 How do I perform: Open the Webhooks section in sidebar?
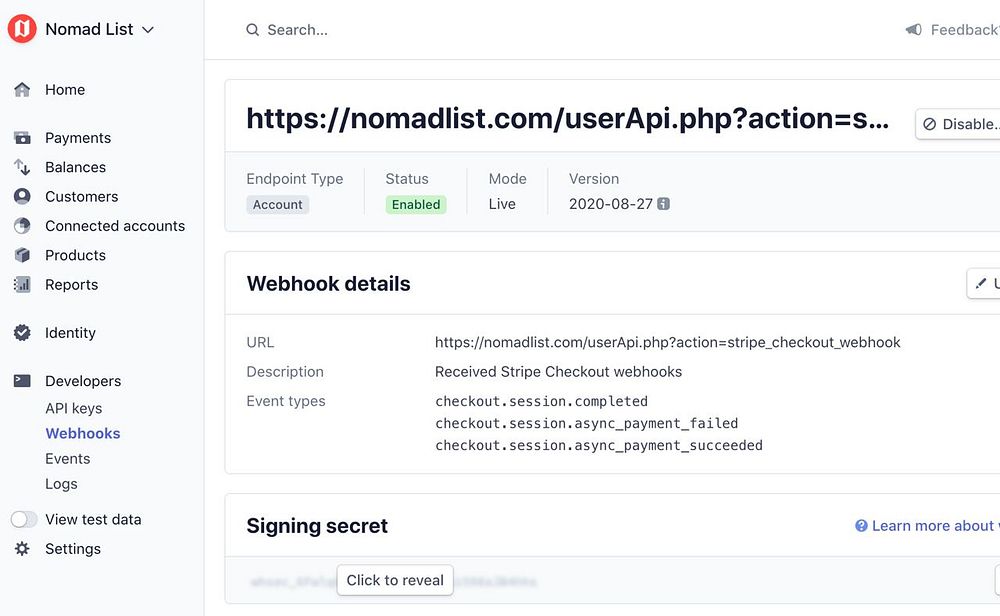(x=83, y=434)
